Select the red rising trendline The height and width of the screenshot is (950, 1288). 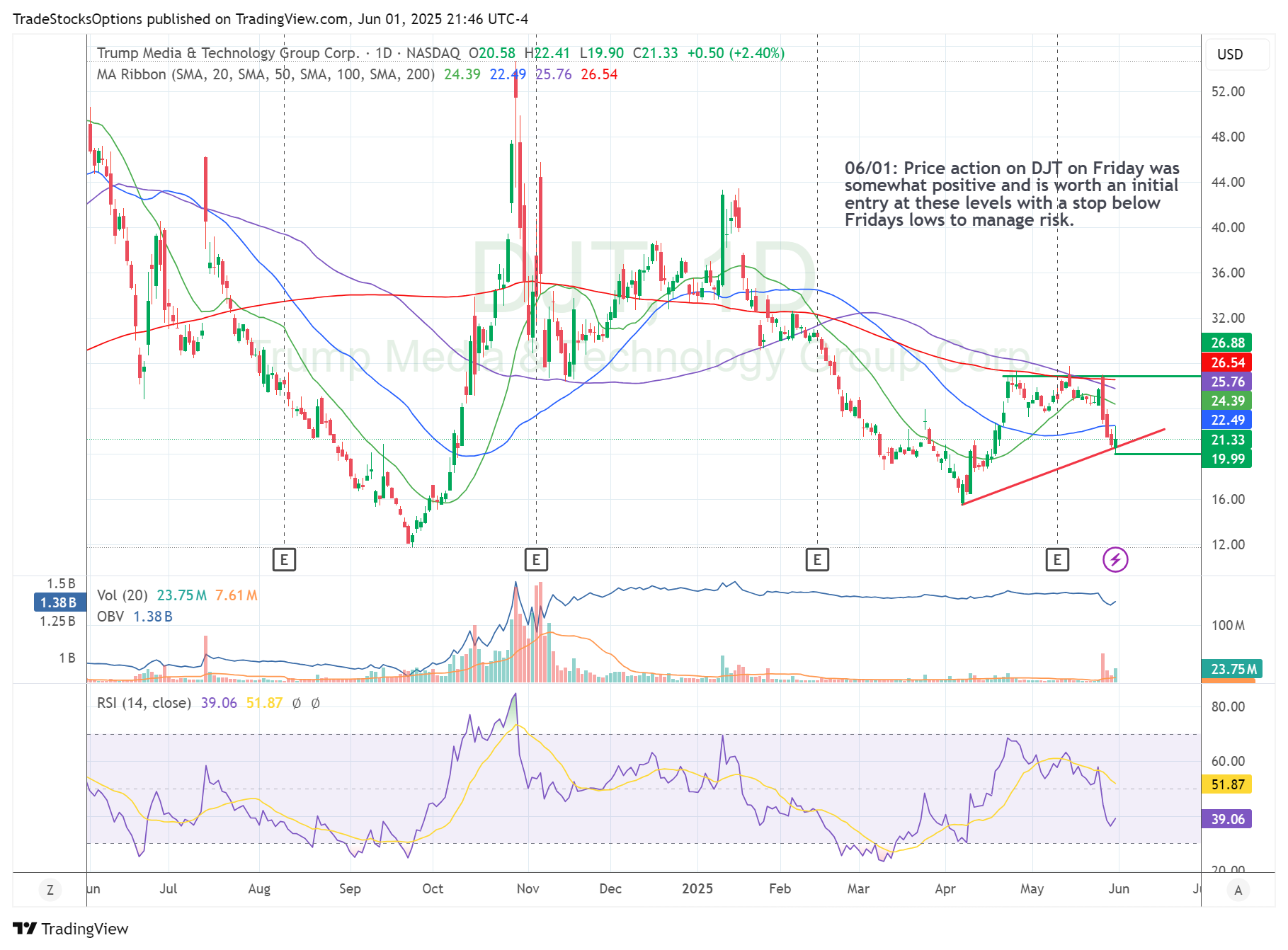pyautogui.click(x=1063, y=467)
